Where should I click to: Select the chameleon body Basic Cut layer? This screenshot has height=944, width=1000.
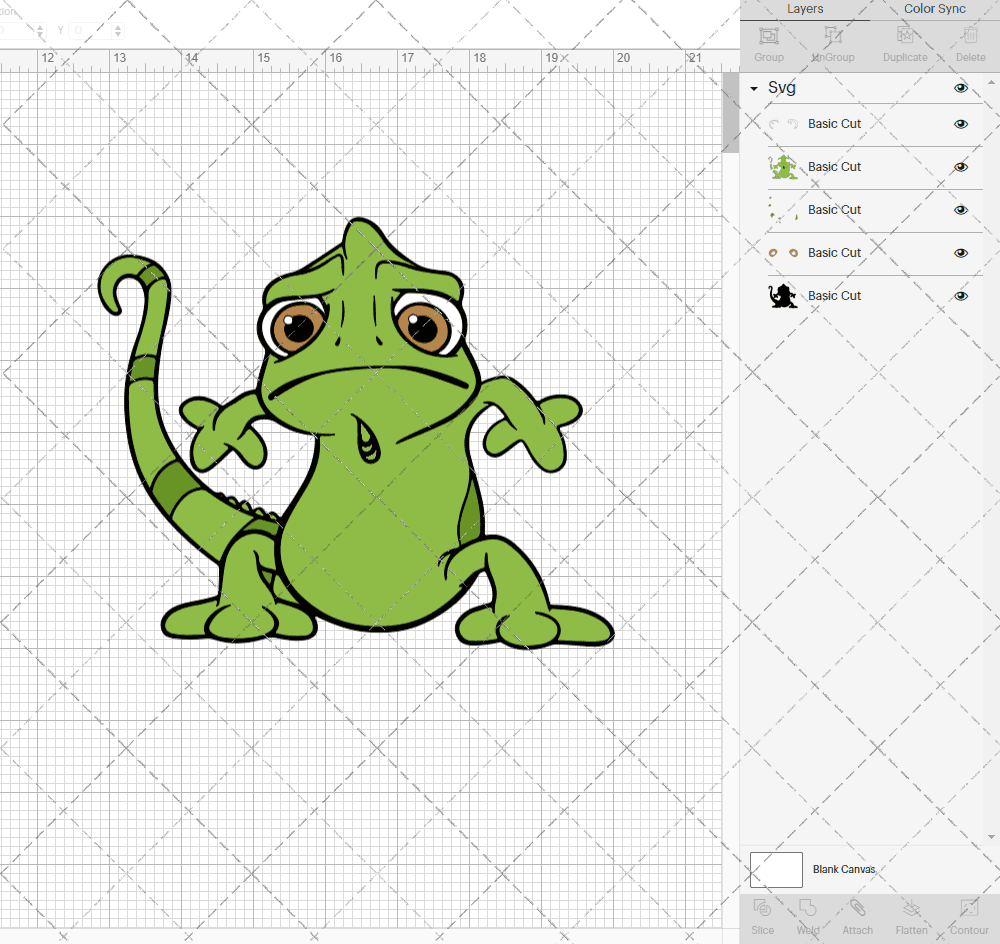click(834, 167)
